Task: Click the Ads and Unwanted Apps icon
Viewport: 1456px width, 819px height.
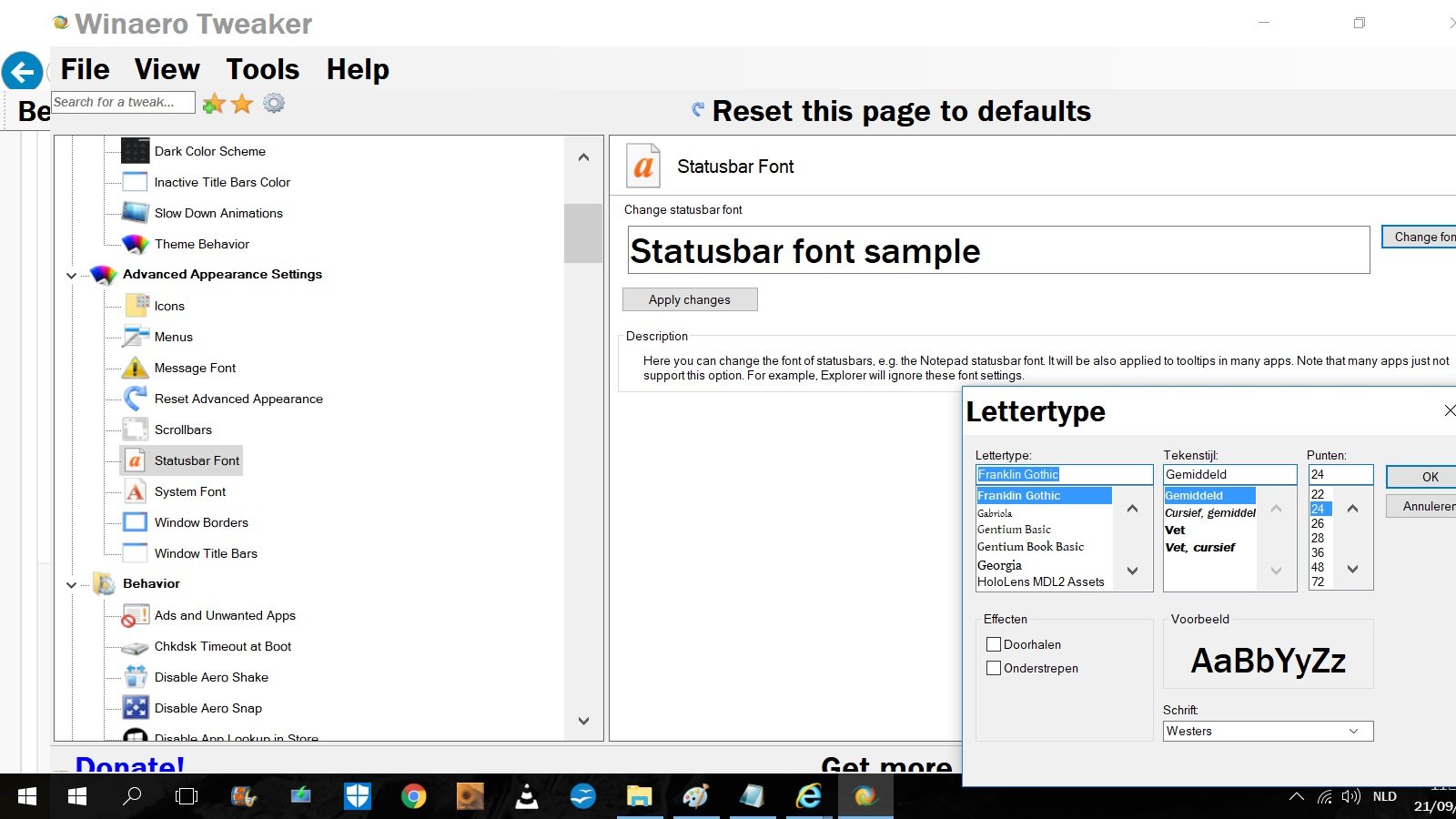Action: coord(136,616)
